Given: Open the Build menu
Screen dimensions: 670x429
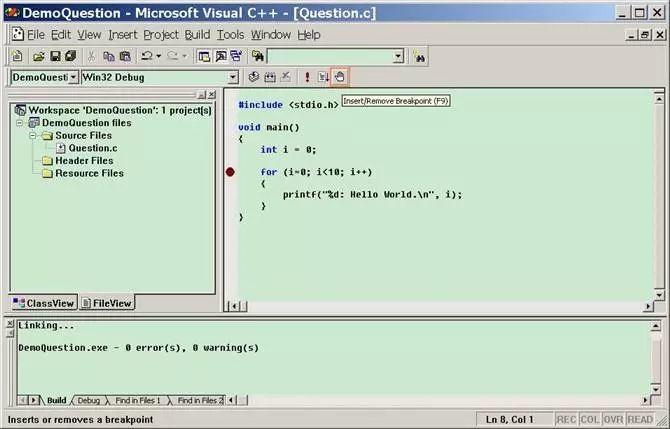Looking at the screenshot, I should click(197, 35).
